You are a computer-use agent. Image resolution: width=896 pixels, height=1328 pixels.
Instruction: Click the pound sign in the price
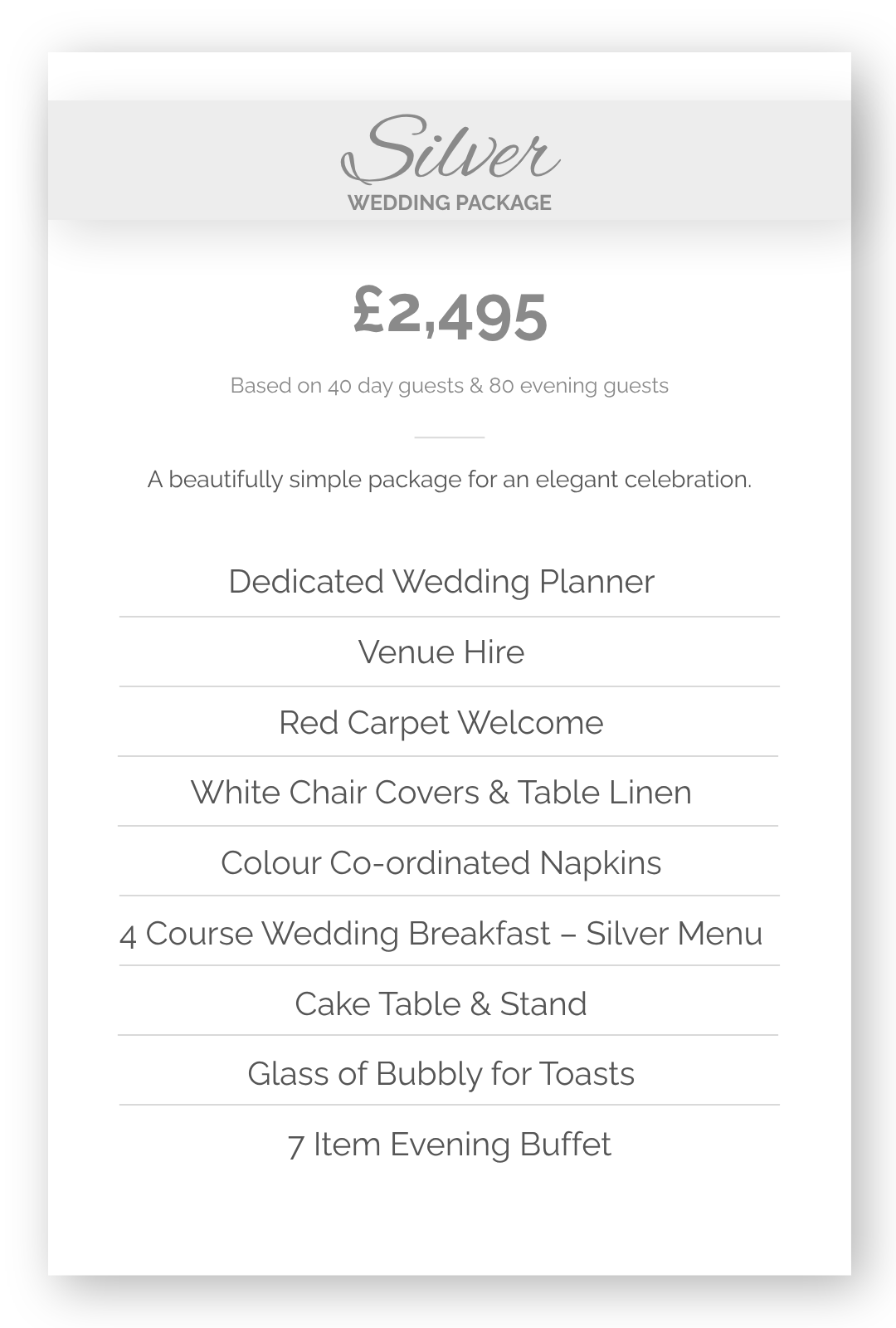click(368, 310)
